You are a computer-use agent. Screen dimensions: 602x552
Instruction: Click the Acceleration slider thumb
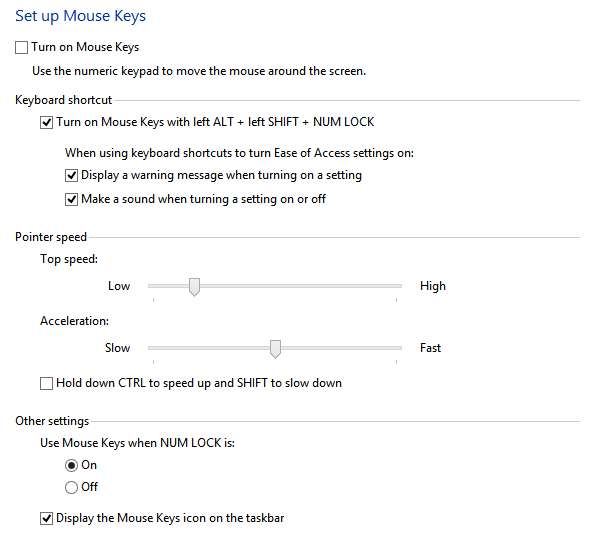tap(275, 348)
